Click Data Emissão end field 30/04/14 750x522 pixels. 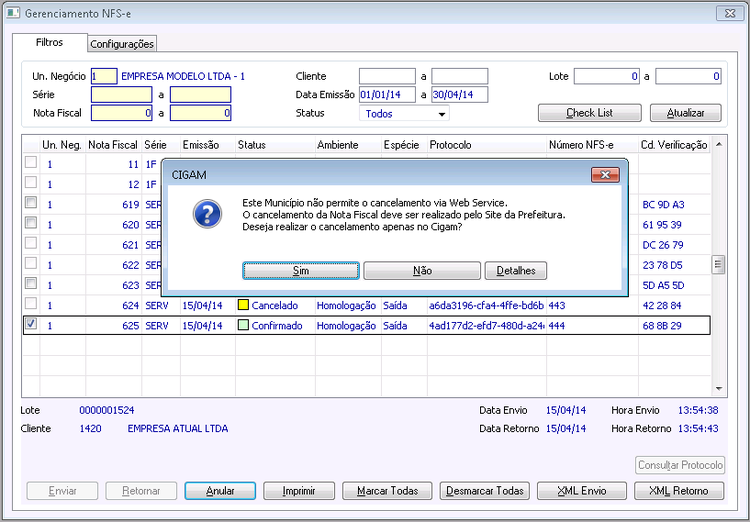coord(460,95)
